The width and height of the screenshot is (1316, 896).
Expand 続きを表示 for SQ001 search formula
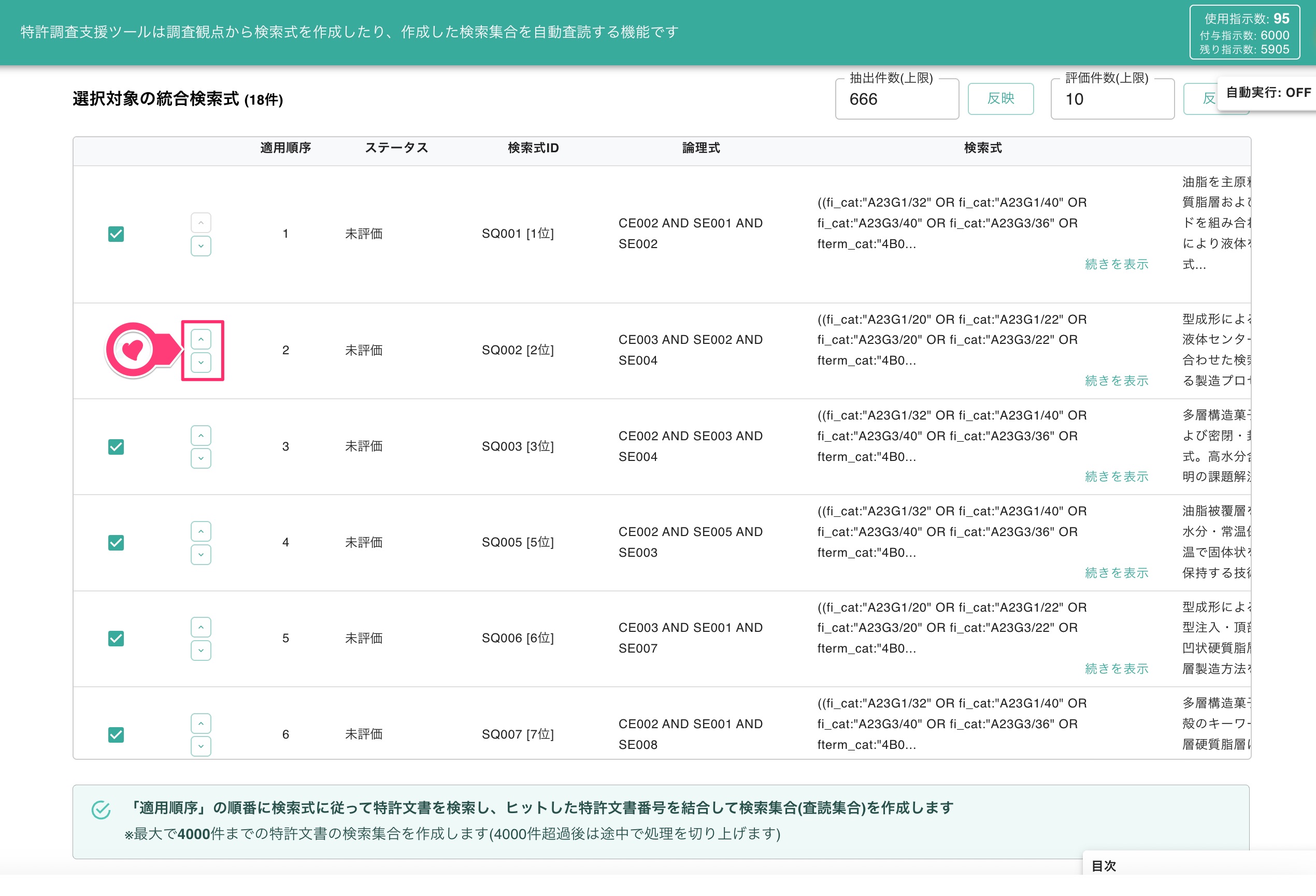pyautogui.click(x=1116, y=264)
